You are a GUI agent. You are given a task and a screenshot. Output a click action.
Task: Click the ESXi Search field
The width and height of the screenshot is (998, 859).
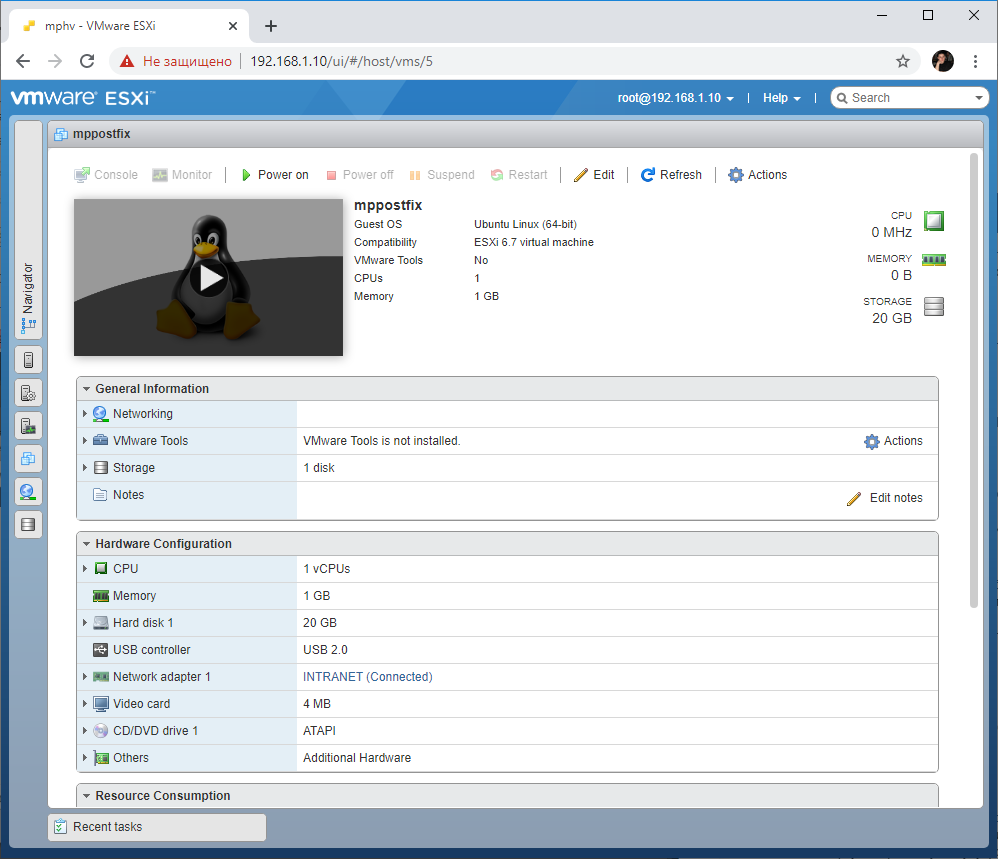tap(908, 98)
